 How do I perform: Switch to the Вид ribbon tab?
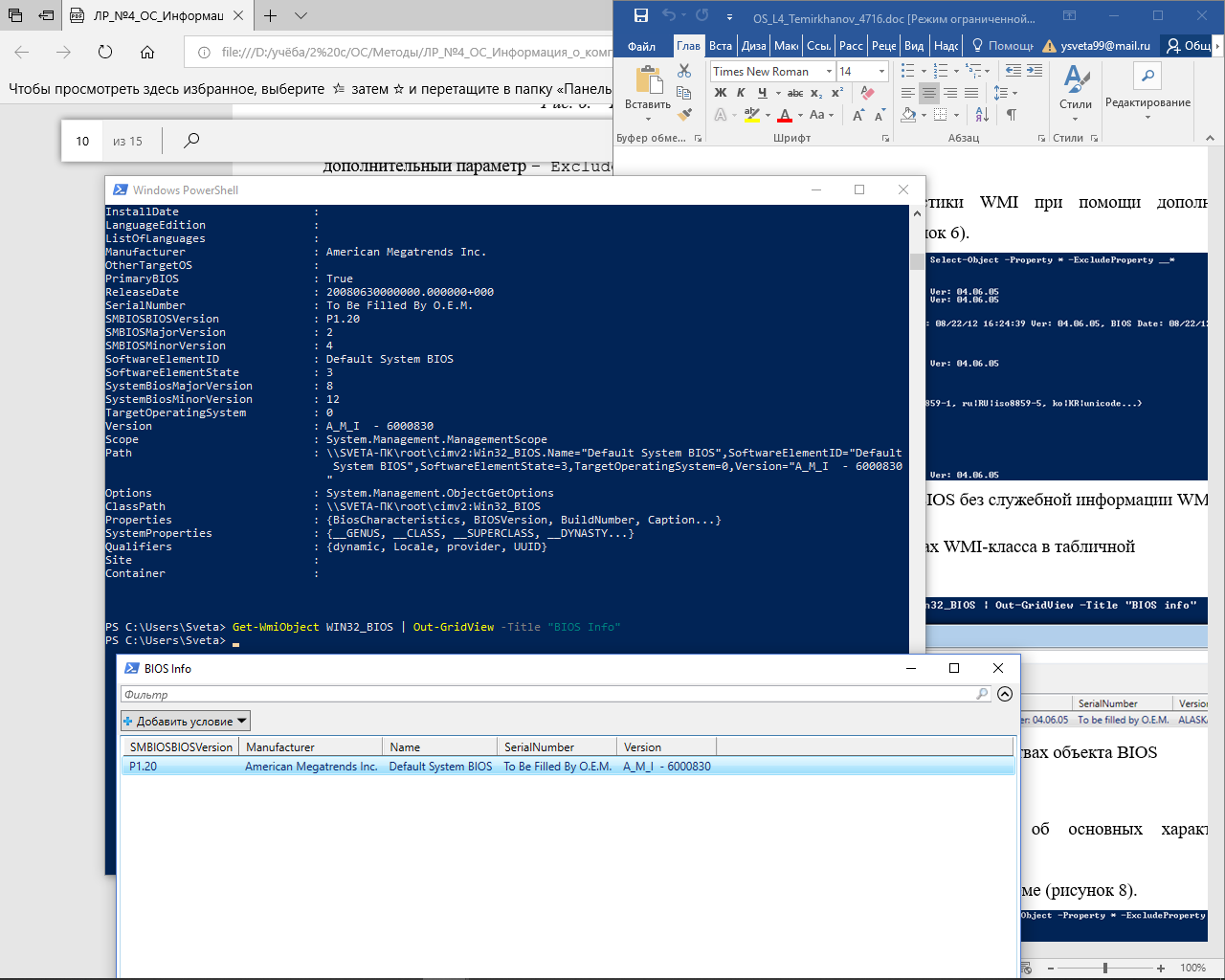coord(914,46)
